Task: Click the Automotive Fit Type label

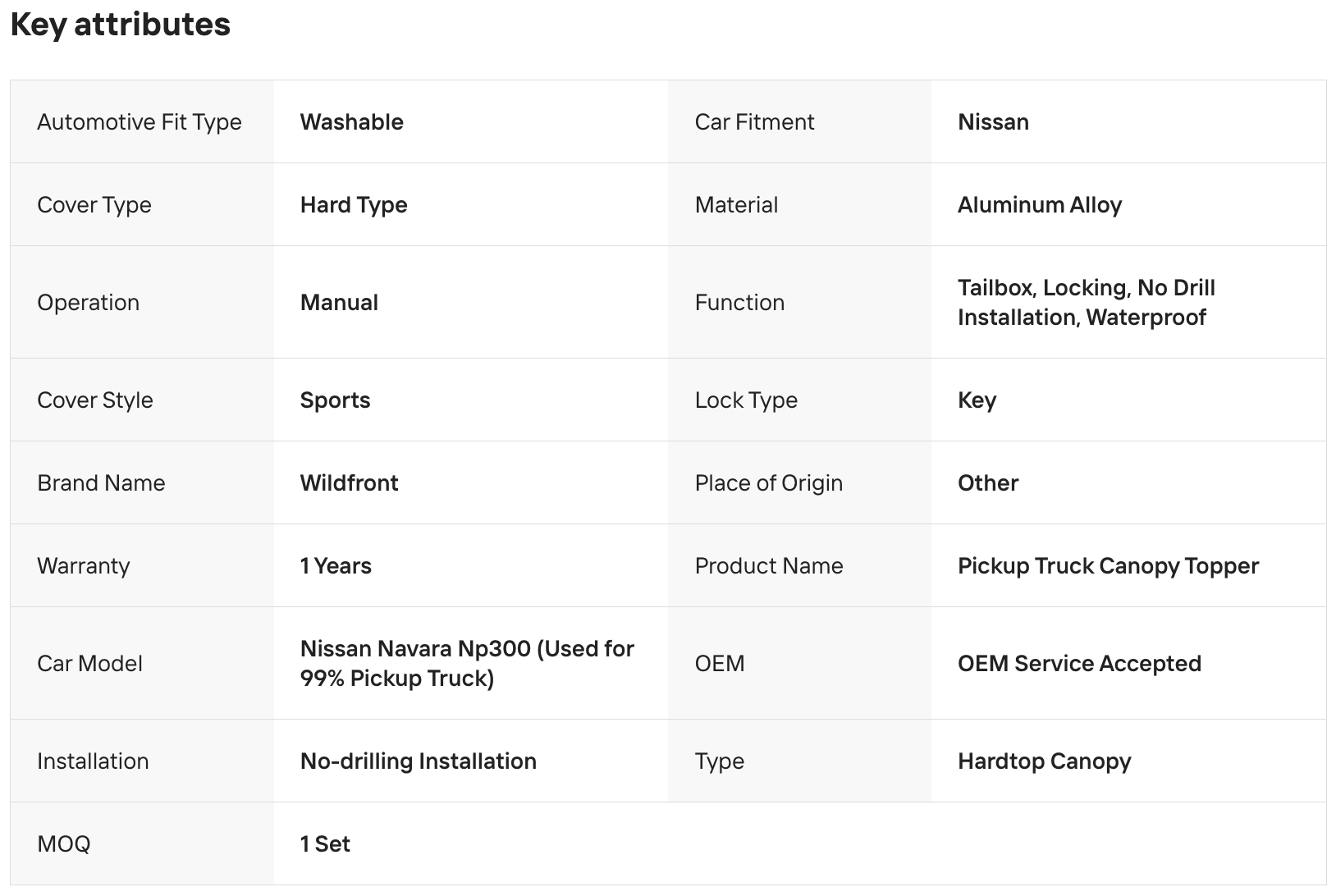Action: pyautogui.click(x=140, y=122)
